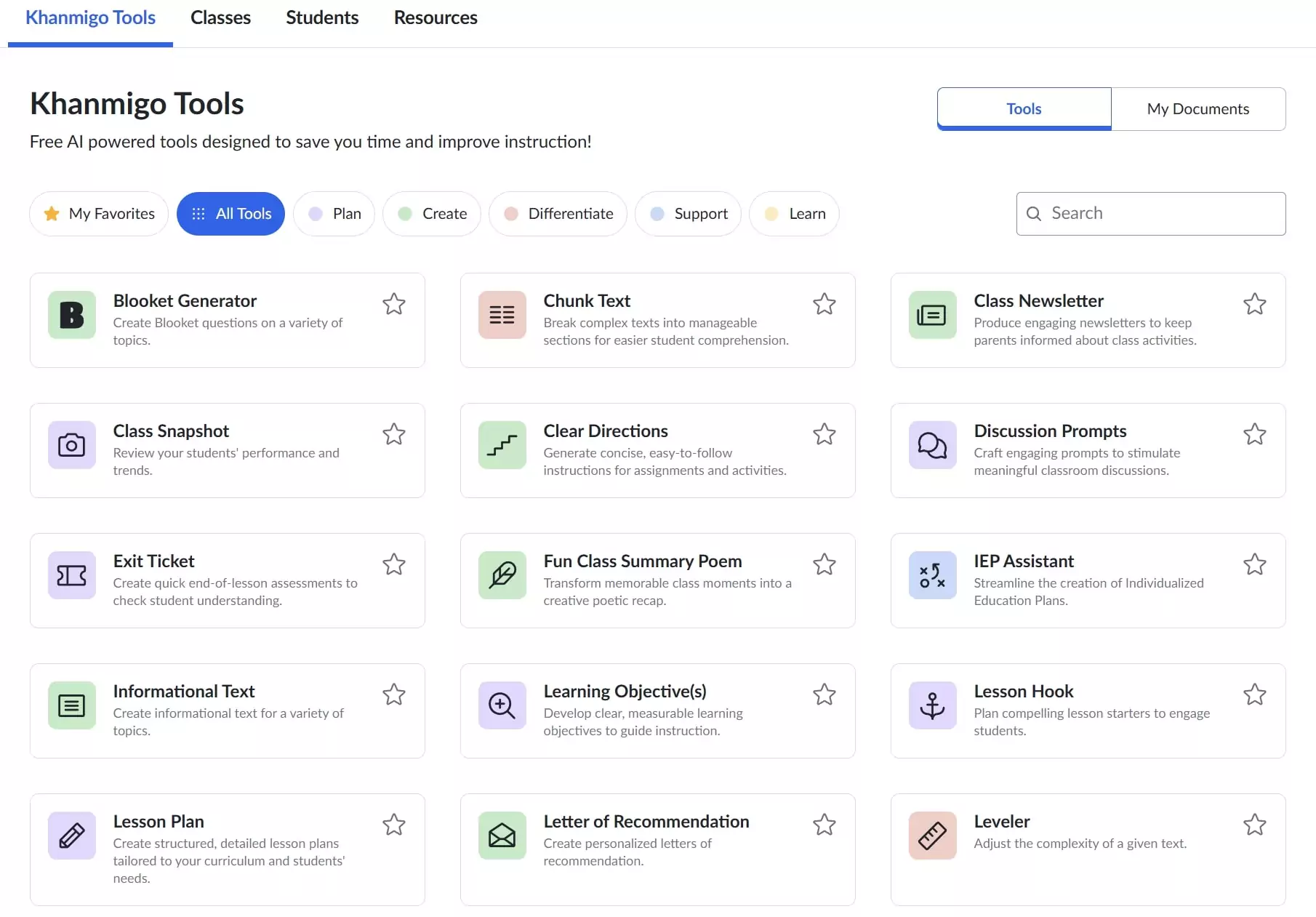
Task: Open the Classes tab
Action: coord(220,18)
